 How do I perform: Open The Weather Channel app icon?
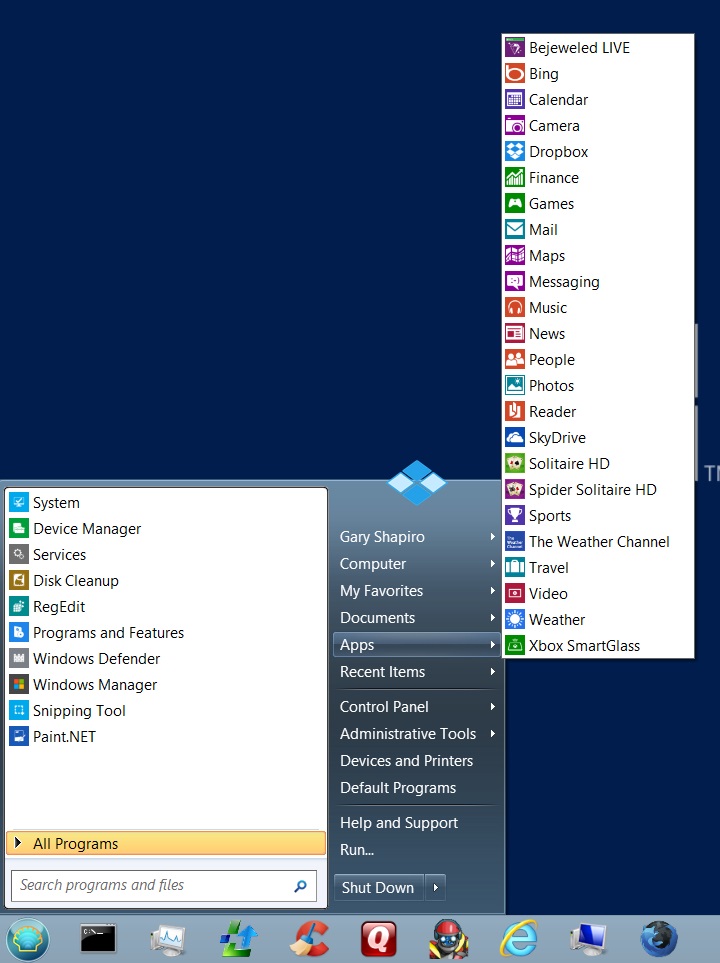tap(515, 542)
